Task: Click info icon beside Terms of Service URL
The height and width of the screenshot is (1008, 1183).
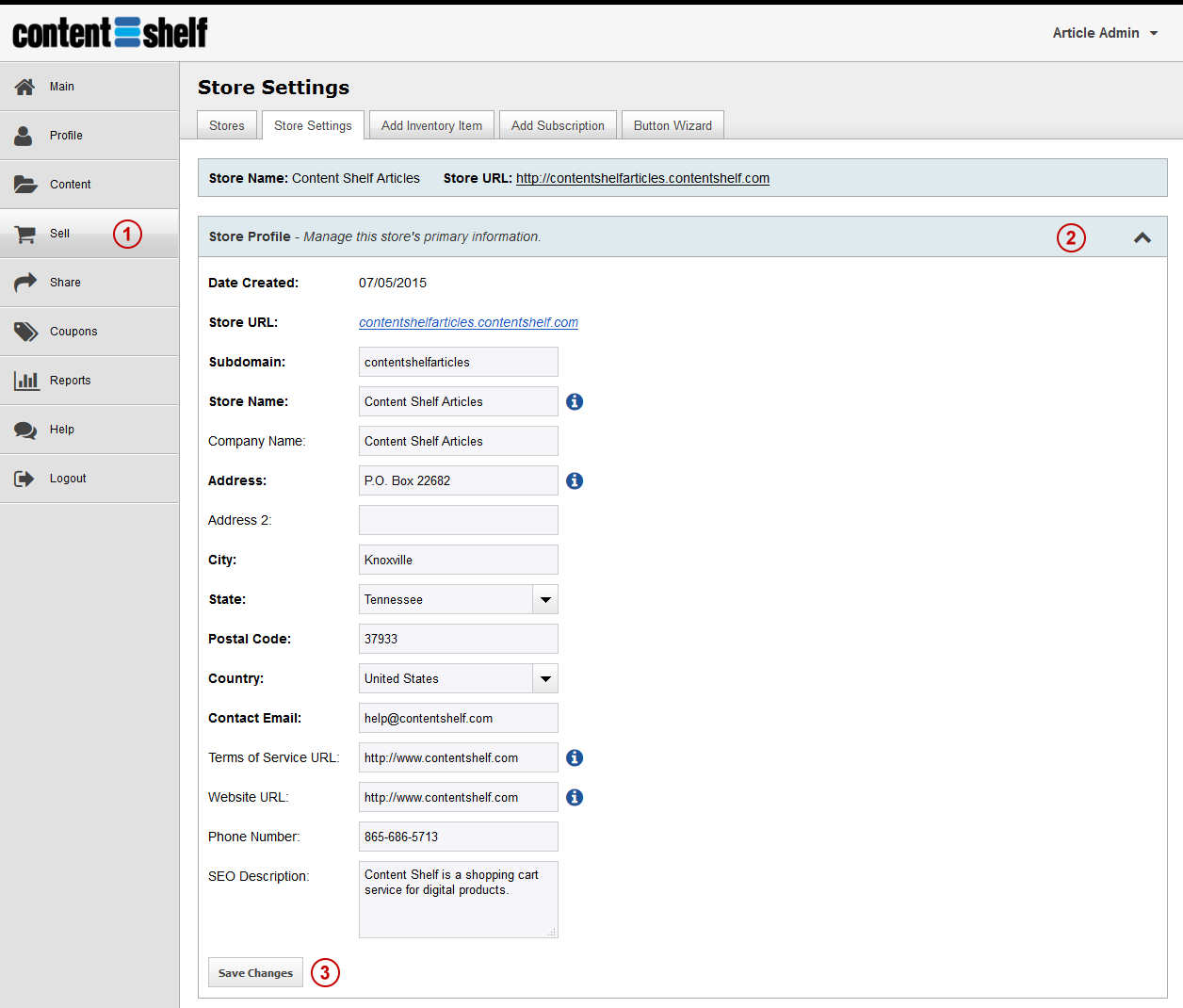Action: pos(575,757)
